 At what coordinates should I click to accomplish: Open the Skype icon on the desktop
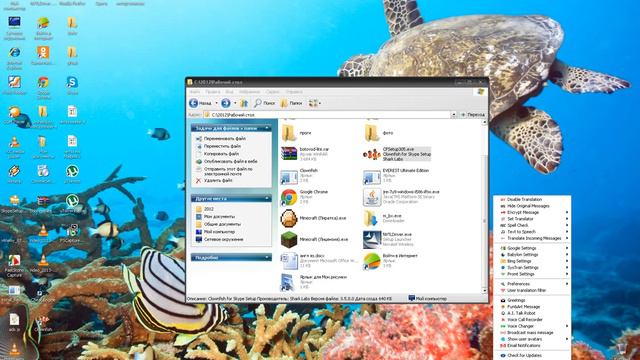[72, 82]
